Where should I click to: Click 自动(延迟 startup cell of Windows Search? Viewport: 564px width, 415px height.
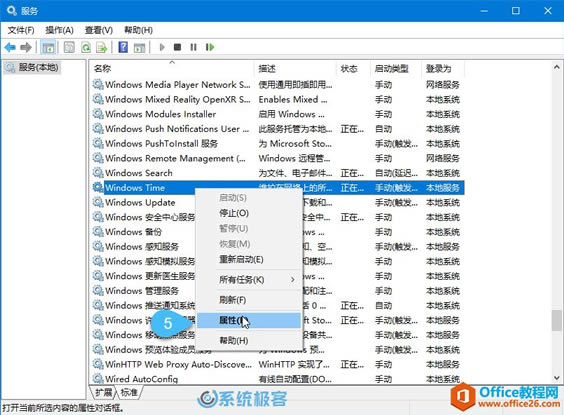pos(396,173)
